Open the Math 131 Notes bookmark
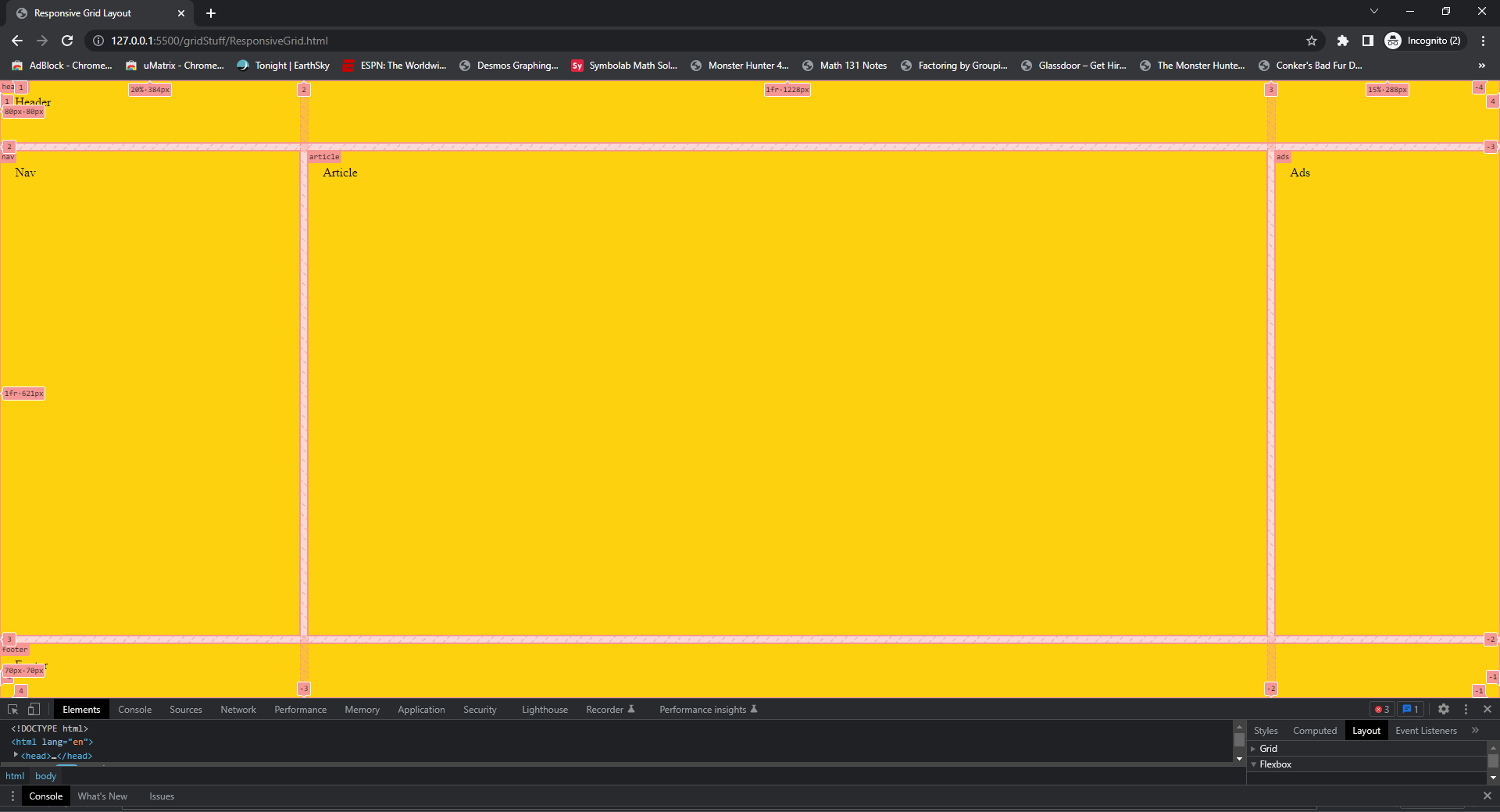The height and width of the screenshot is (812, 1500). pyautogui.click(x=845, y=66)
